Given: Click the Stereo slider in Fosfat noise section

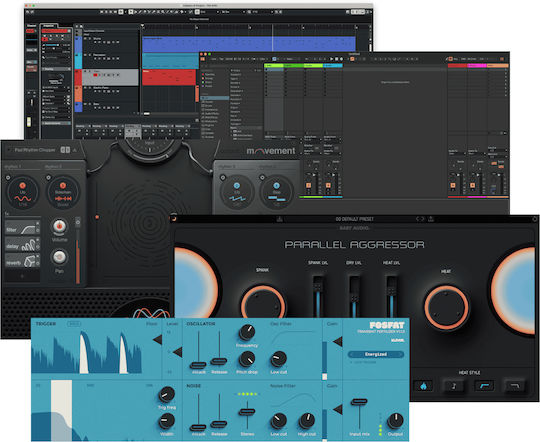Looking at the screenshot, I should click(x=247, y=411).
